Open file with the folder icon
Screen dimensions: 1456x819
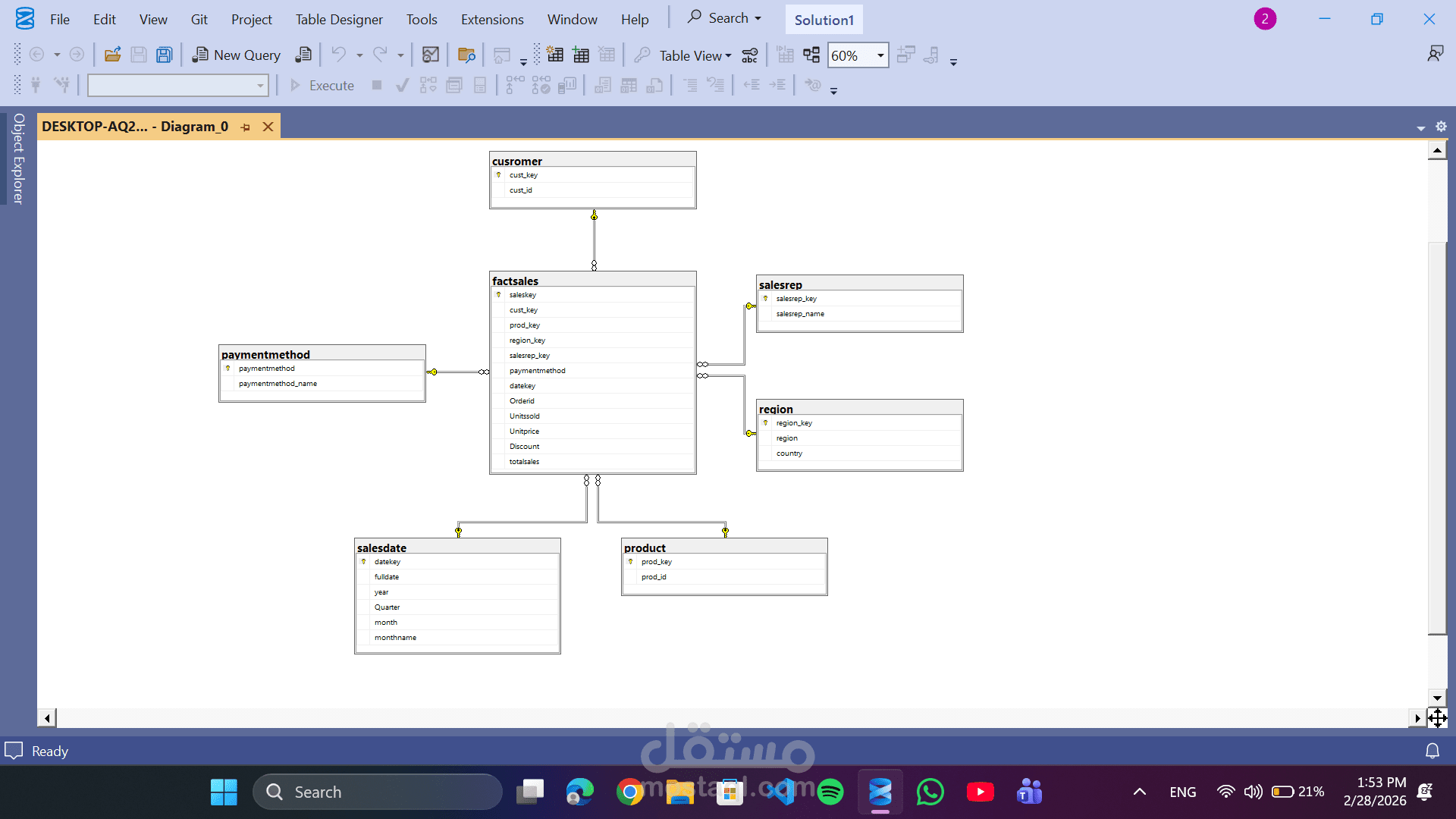pos(112,55)
